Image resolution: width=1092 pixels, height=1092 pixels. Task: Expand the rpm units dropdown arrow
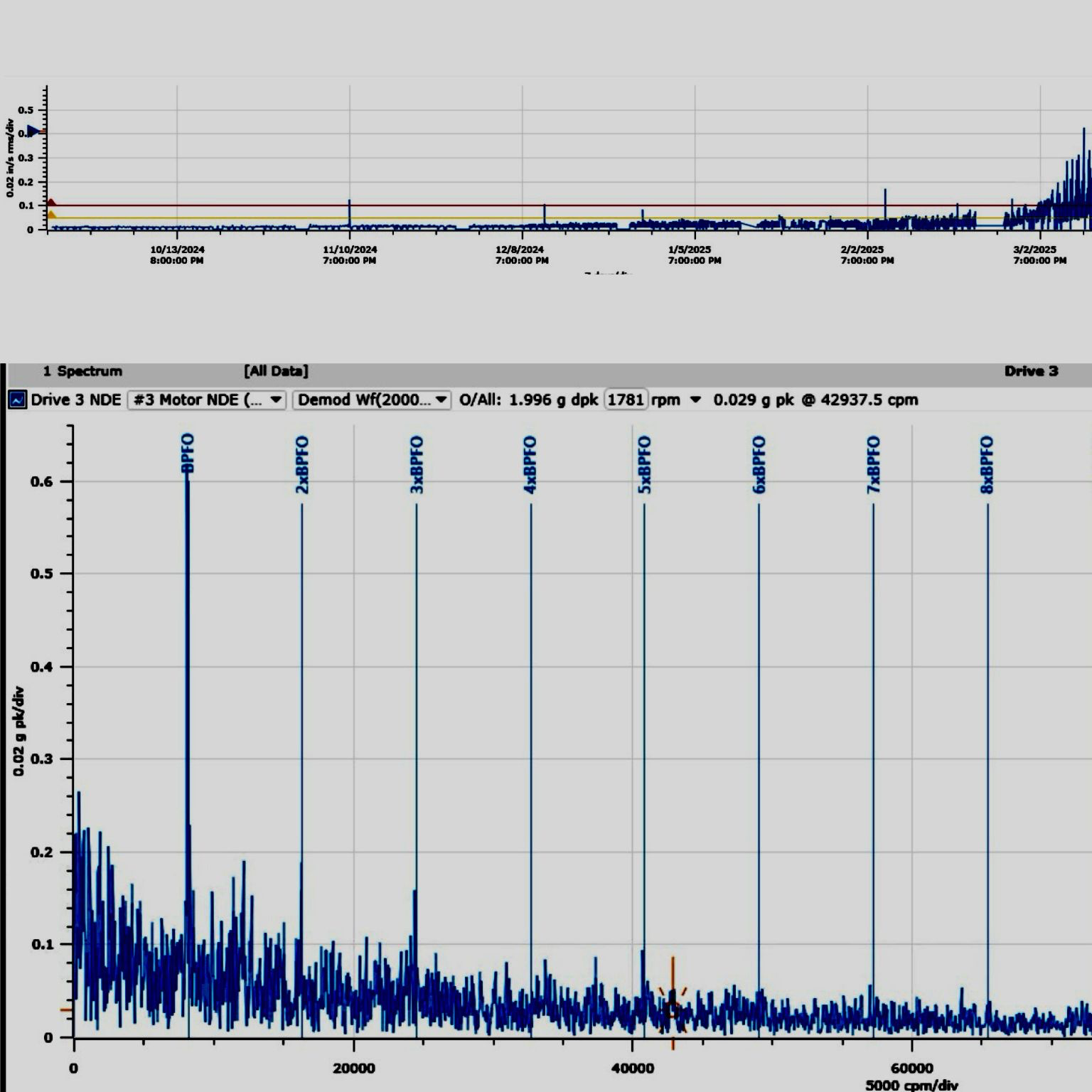coord(695,400)
